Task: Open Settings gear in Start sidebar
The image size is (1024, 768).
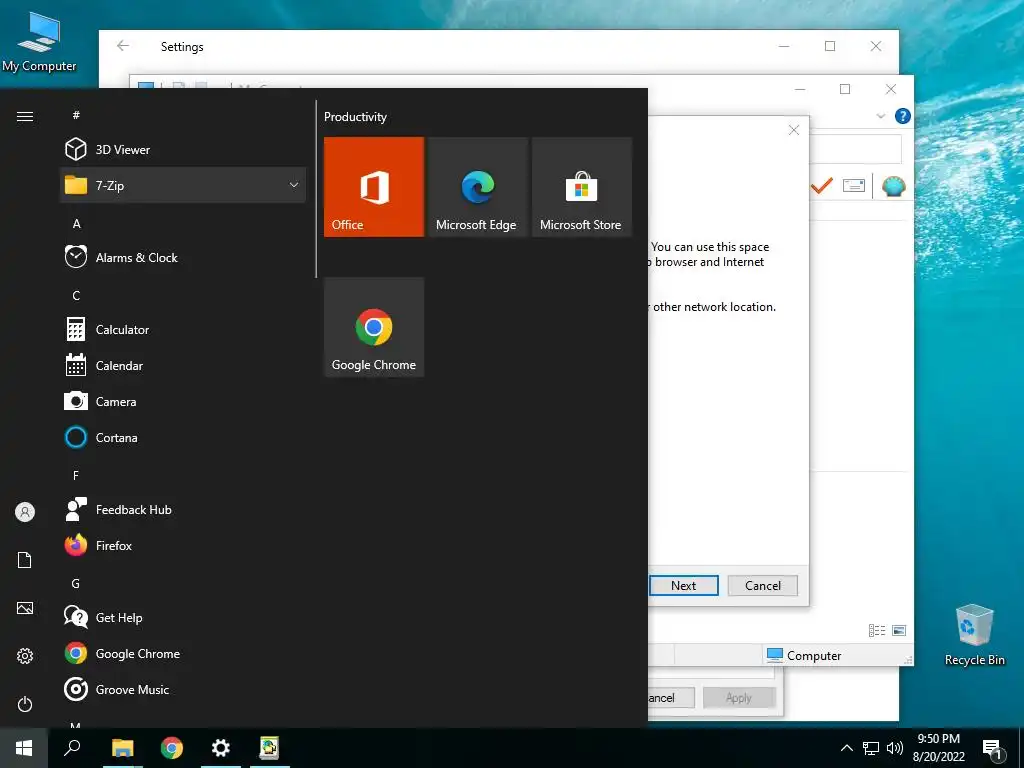Action: pos(25,656)
